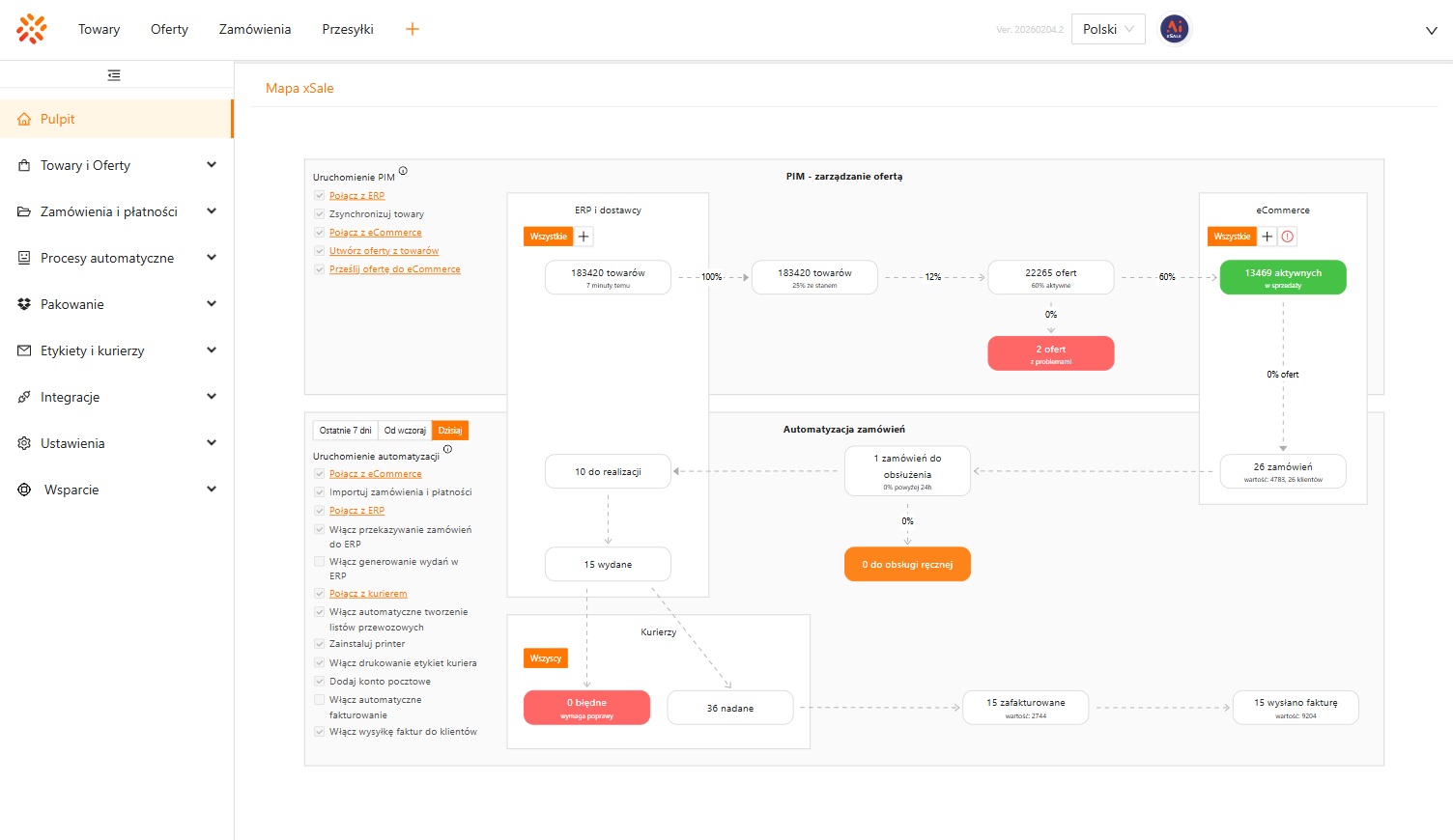
Task: Open the Polski language dropdown
Action: tap(1108, 29)
